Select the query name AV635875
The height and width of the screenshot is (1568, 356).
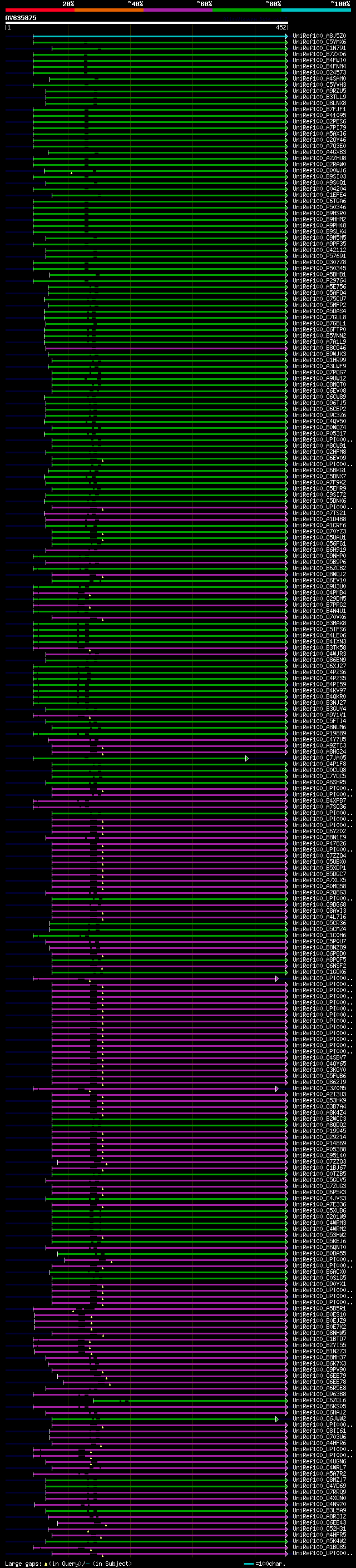[21, 18]
